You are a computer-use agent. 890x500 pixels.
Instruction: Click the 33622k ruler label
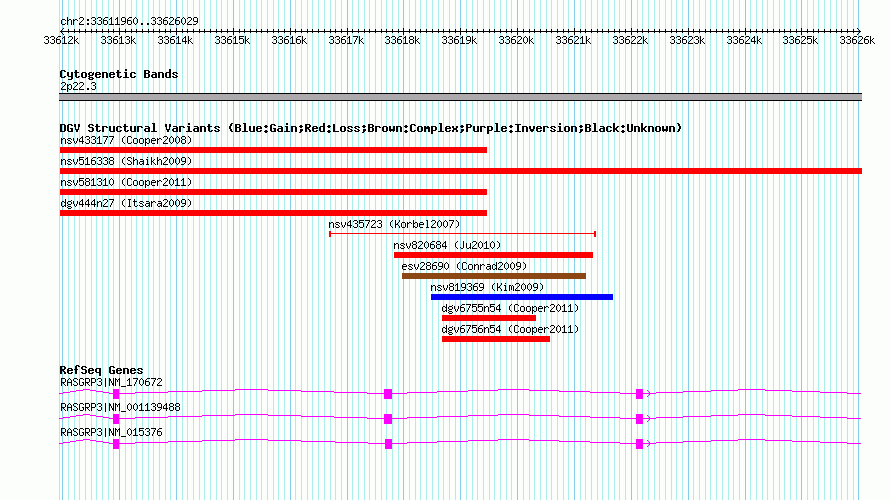(630, 40)
